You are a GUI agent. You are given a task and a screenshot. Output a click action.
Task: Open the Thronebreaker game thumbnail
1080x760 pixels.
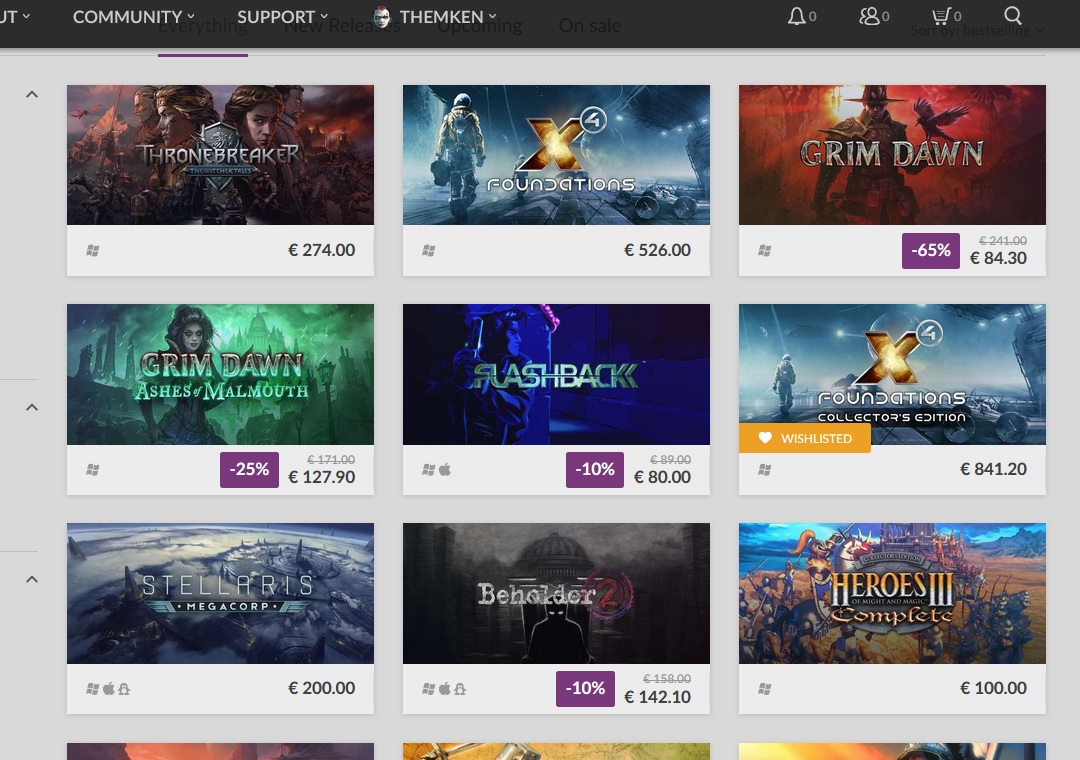(x=220, y=155)
